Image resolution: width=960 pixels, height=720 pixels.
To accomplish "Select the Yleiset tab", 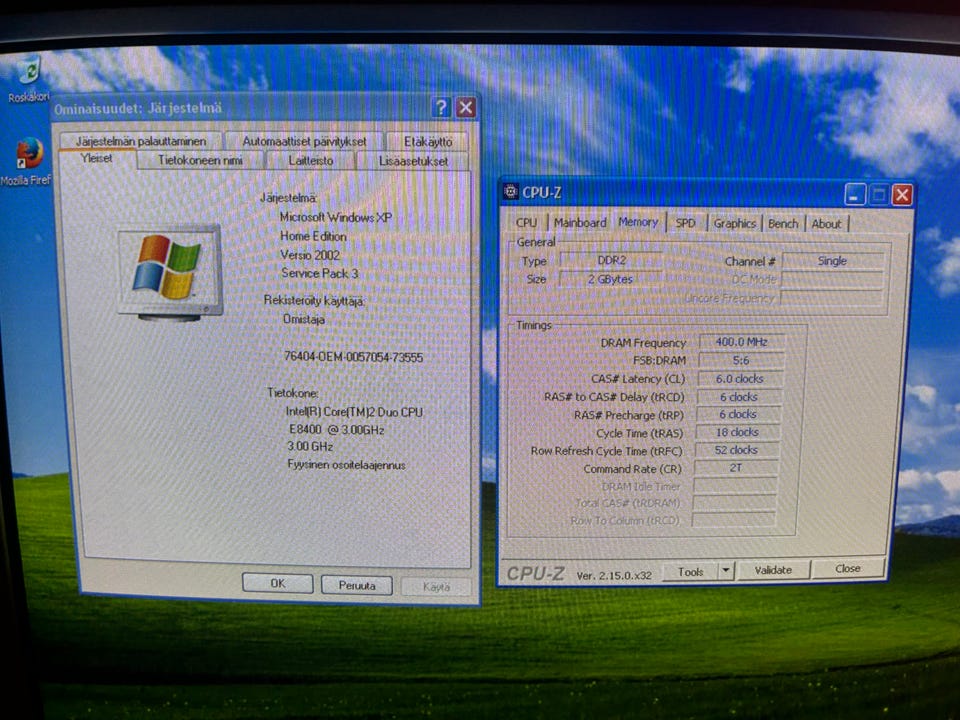I will tap(97, 159).
